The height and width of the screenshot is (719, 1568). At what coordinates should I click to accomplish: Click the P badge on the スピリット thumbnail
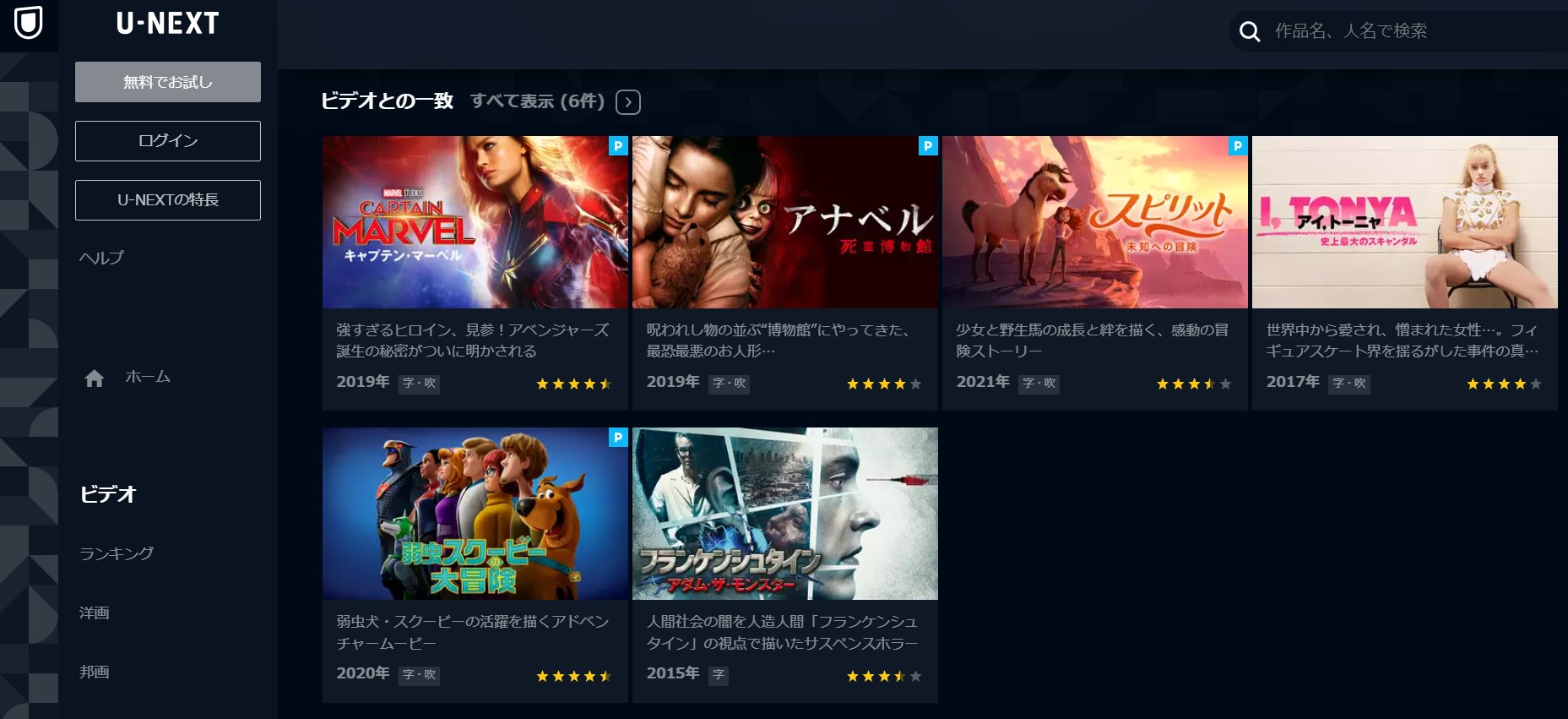[1238, 146]
